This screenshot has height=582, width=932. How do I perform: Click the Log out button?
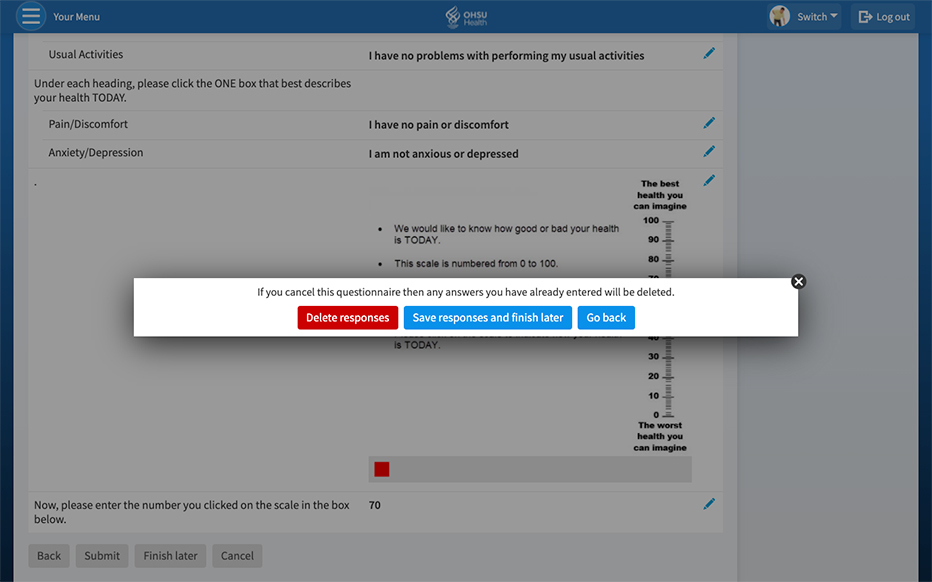tap(884, 17)
